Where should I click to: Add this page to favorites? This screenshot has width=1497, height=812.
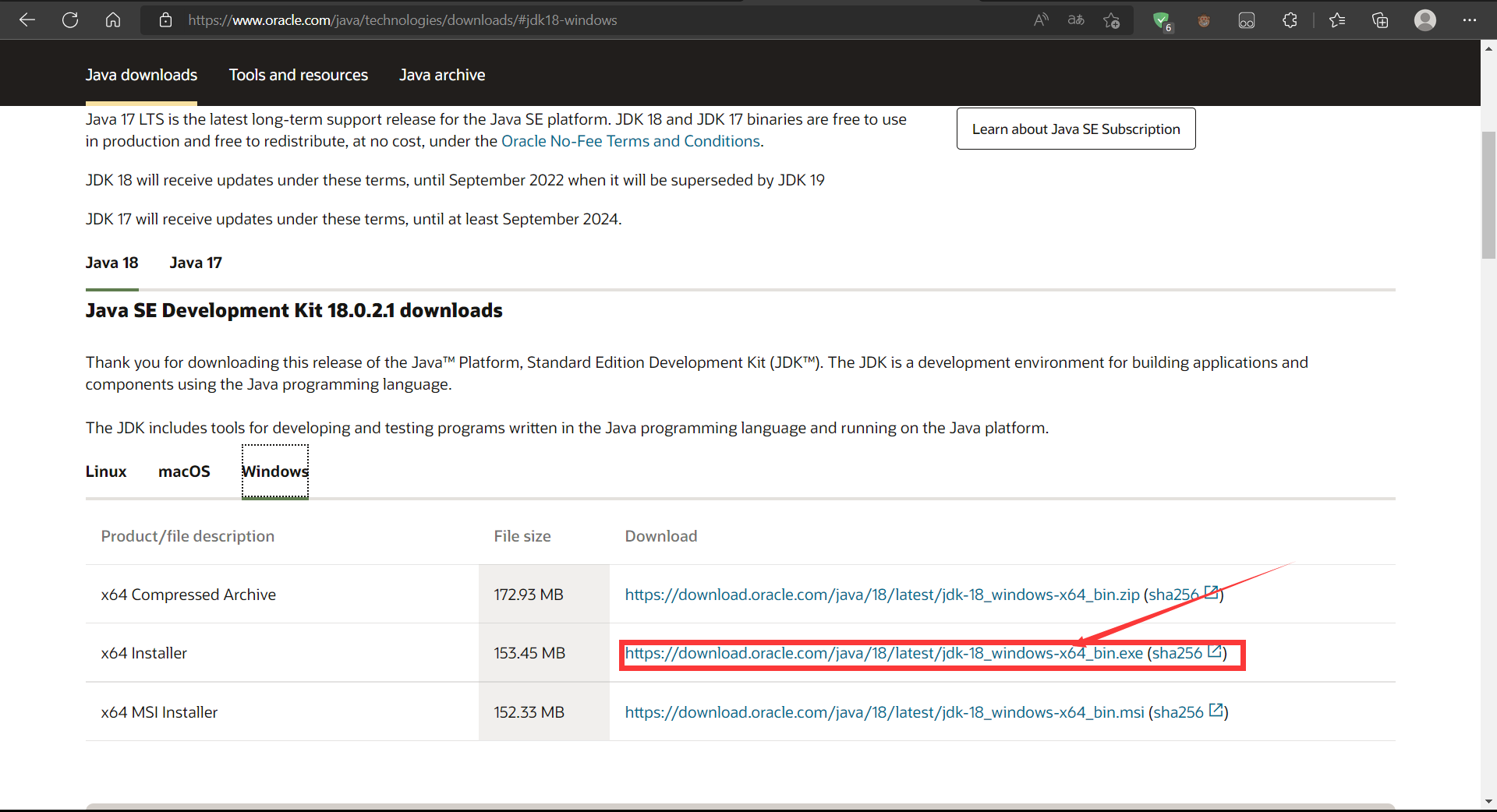click(1112, 20)
